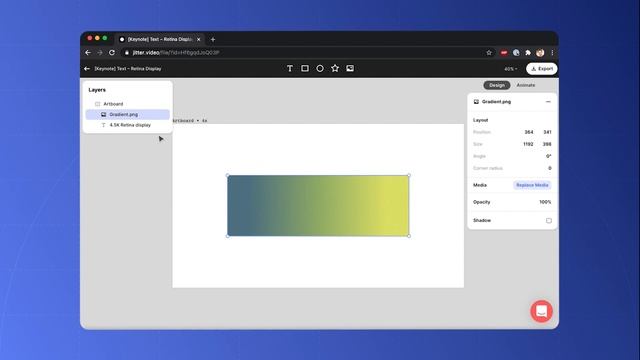Click the Layers panel heading
Viewport: 640px width, 360px height.
click(x=97, y=90)
